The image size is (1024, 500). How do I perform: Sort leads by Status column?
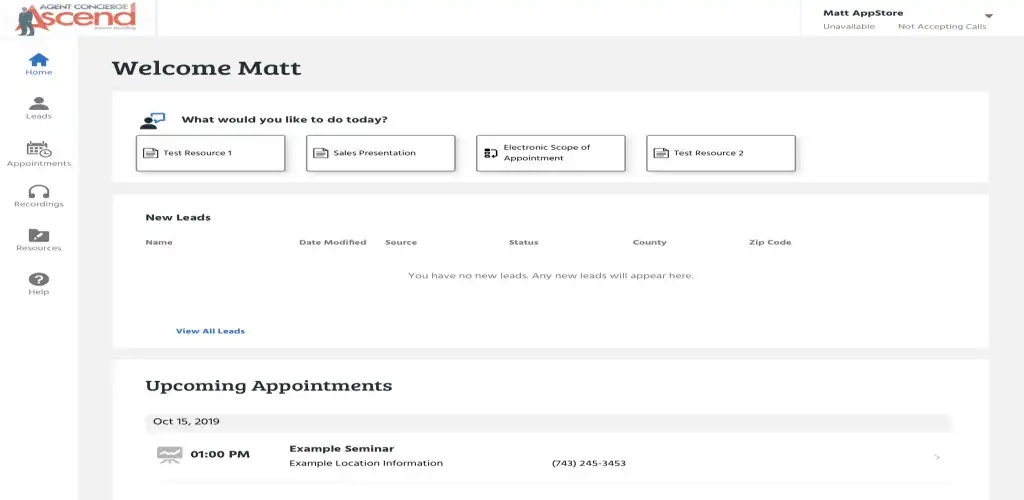pos(523,242)
